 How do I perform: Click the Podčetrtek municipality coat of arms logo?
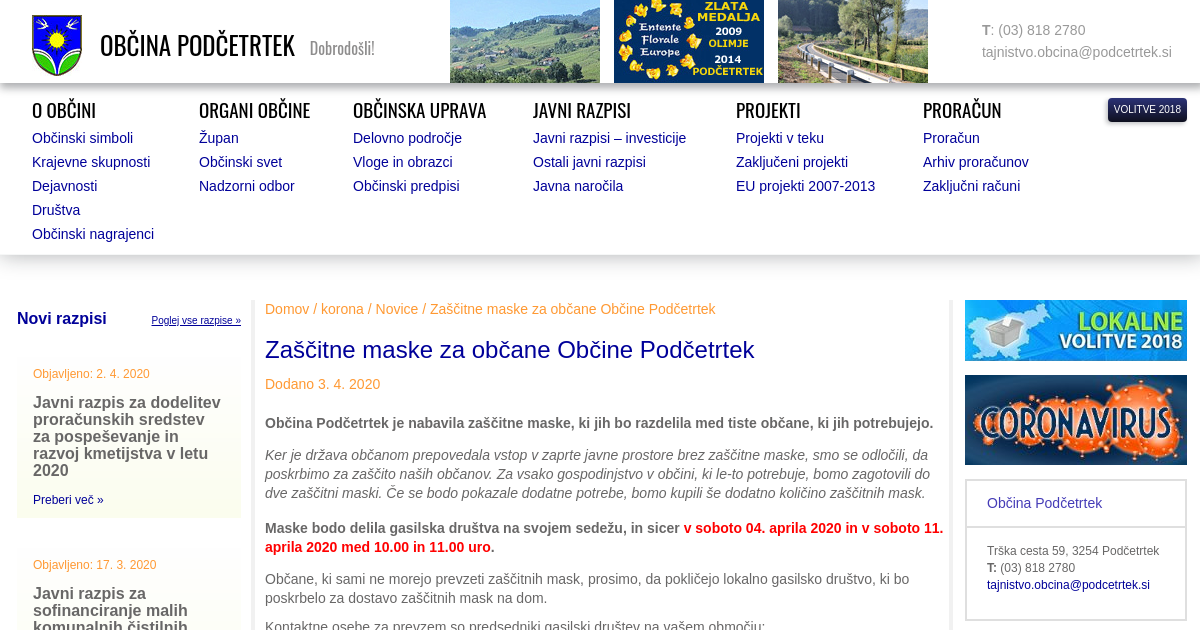pos(57,45)
